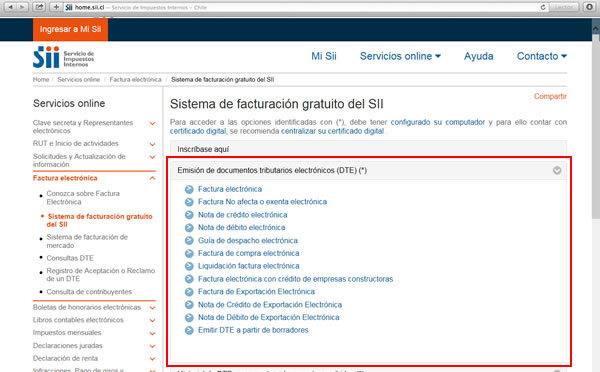Click arrow icon beside Emitir DTE borradores
This screenshot has width=600, height=372.
point(189,330)
